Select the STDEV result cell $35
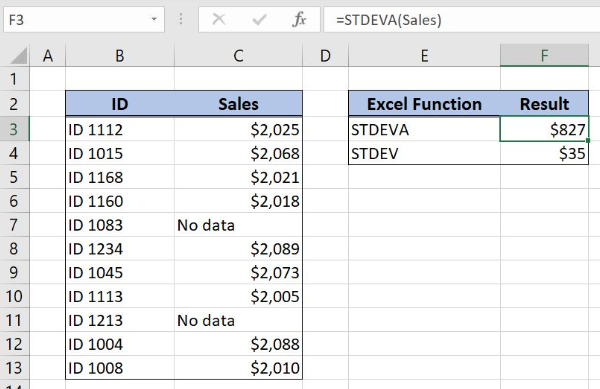600x389 pixels. click(x=544, y=153)
